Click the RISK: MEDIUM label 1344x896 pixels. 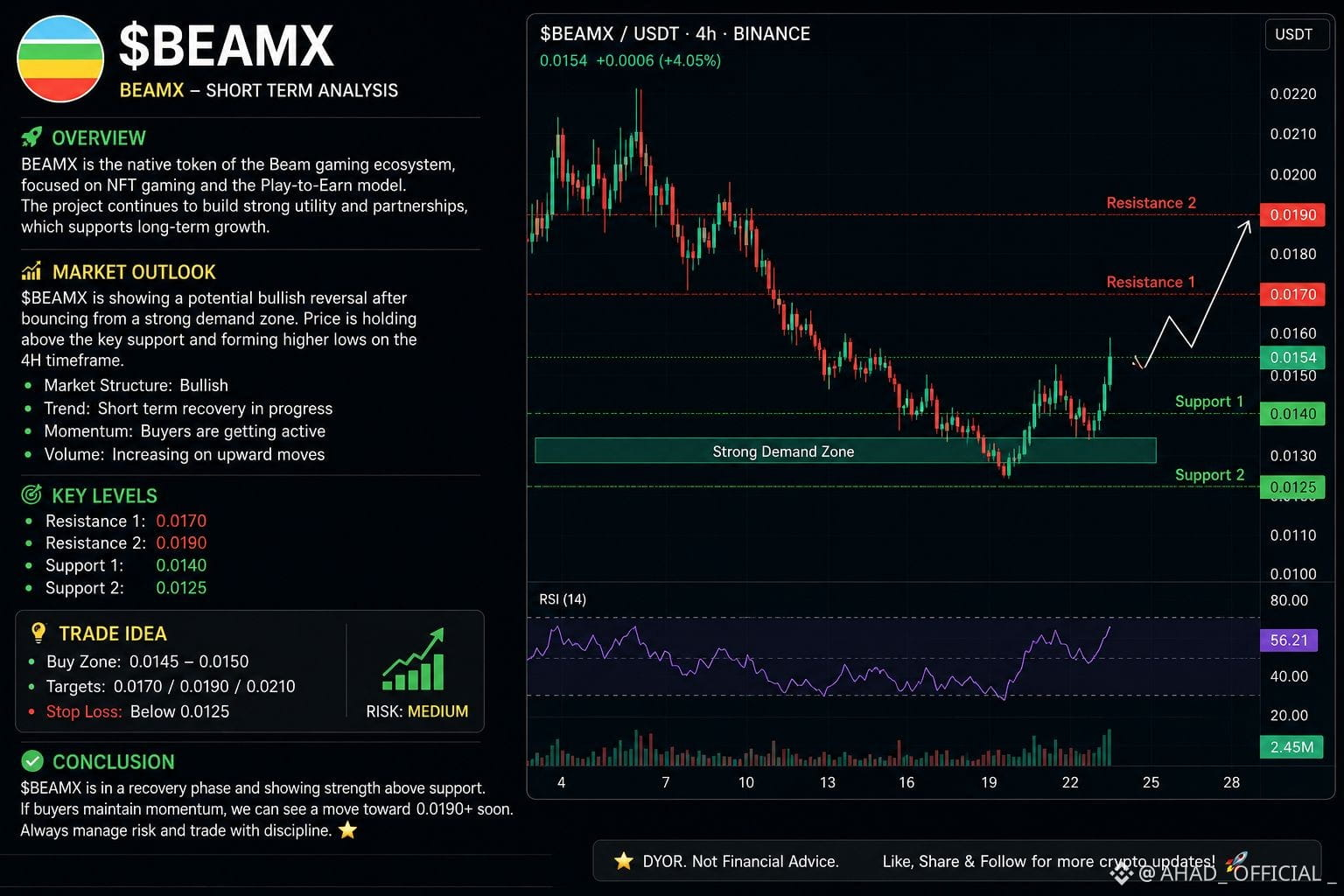tap(416, 711)
